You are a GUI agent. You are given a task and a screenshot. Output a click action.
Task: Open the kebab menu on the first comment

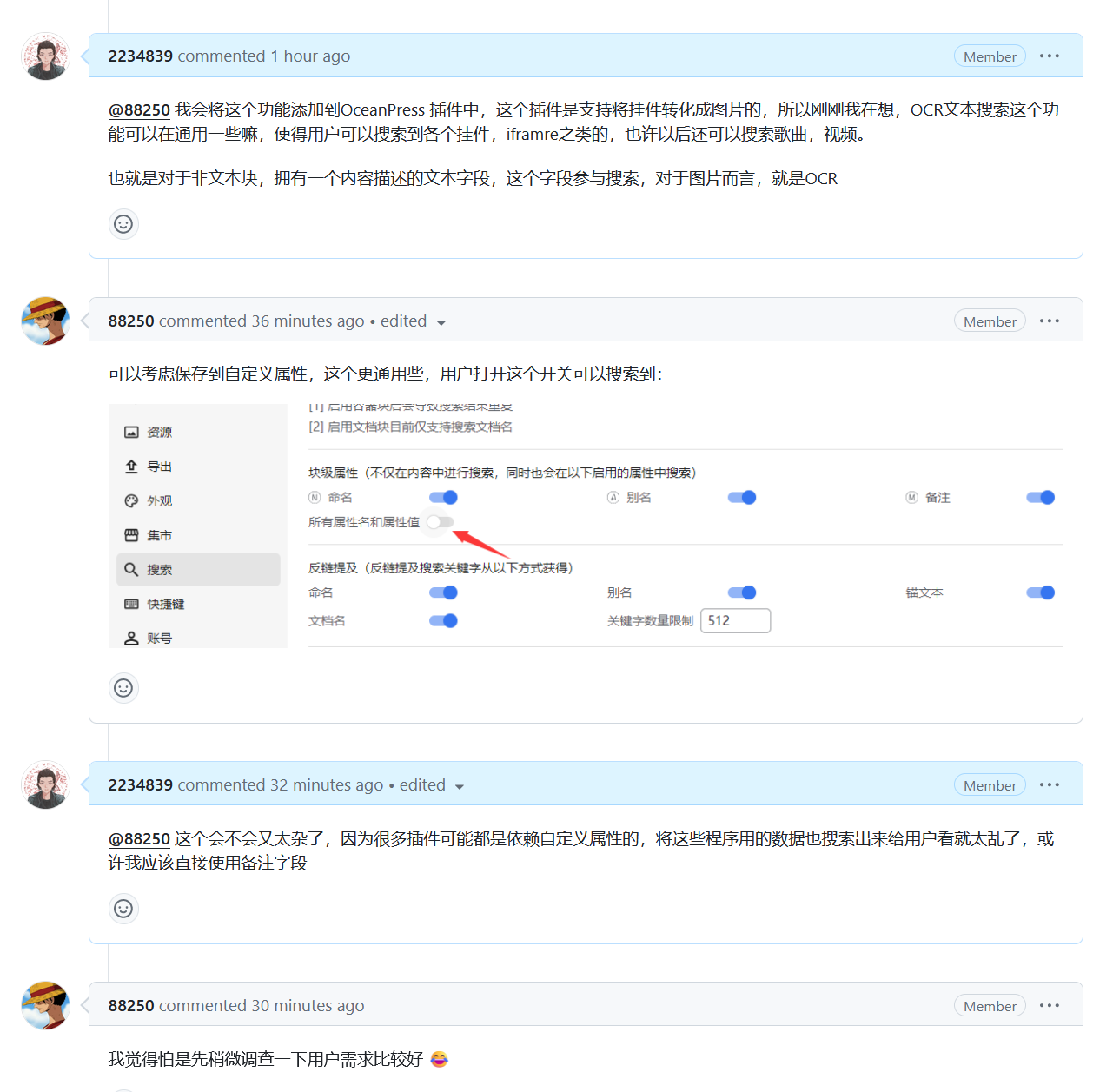(1050, 56)
